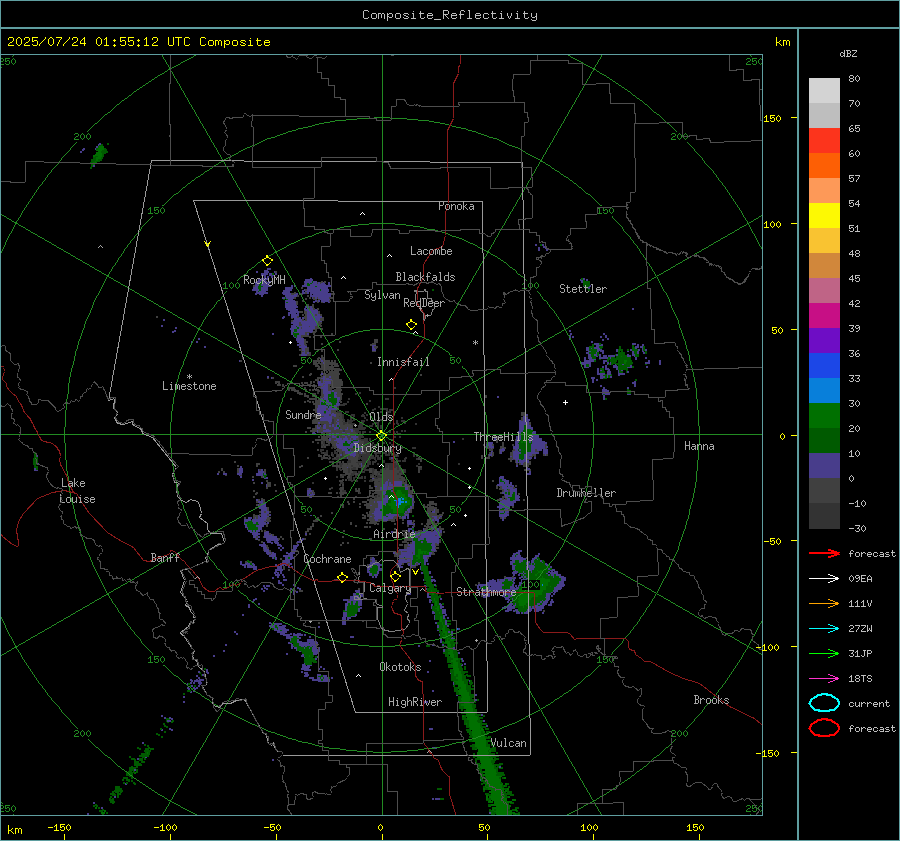Screen dimensions: 900x841
Task: Click the Vulcan label
Action: 509,743
